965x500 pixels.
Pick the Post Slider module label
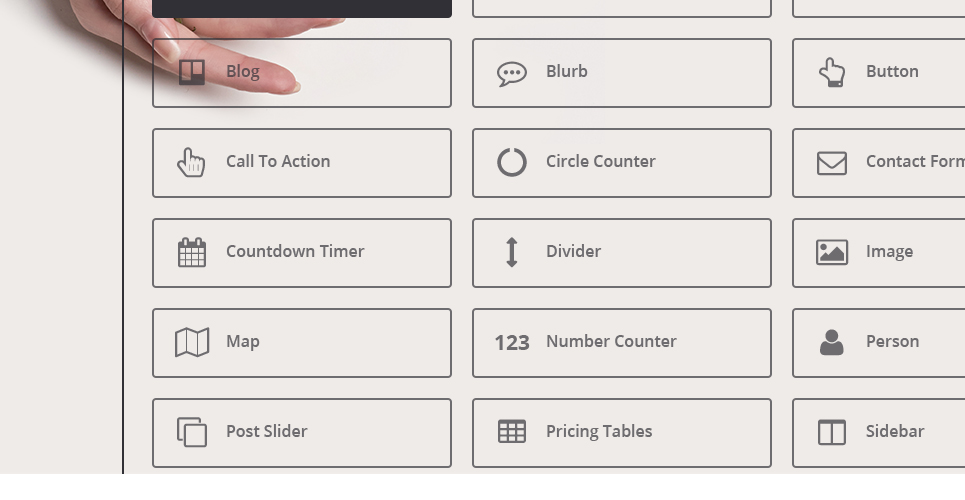(266, 431)
